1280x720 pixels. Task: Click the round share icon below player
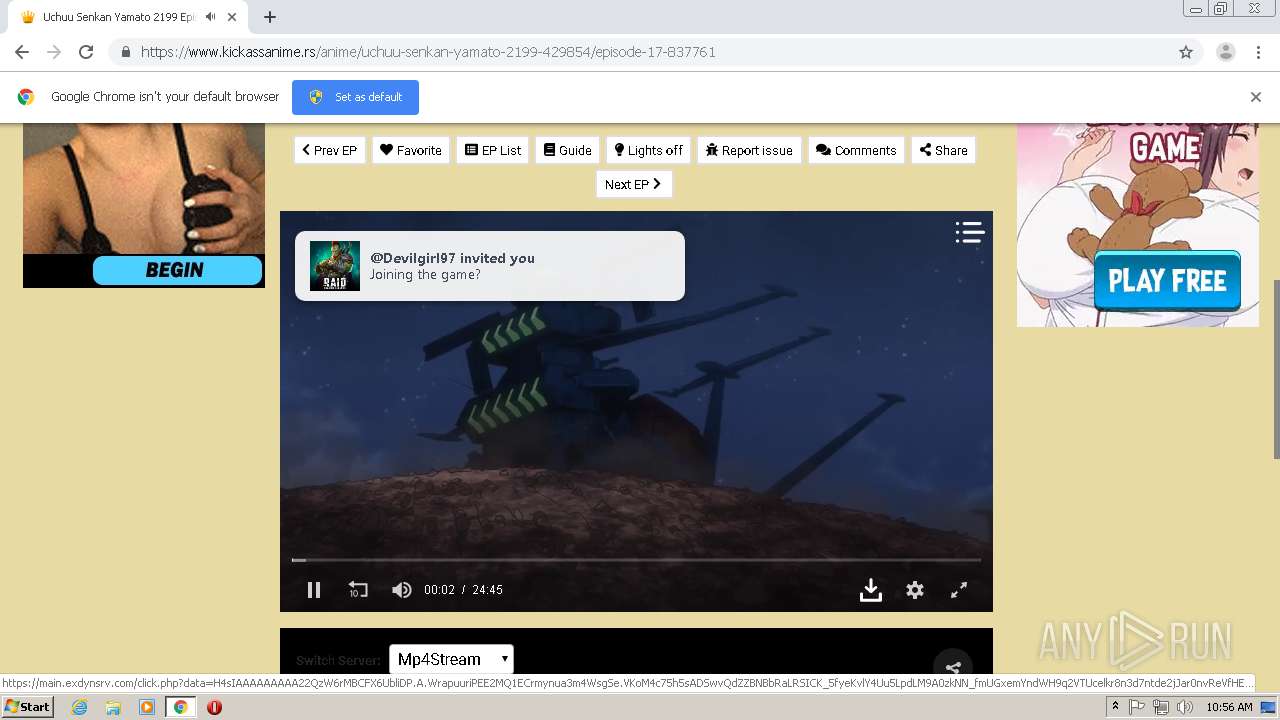(953, 668)
